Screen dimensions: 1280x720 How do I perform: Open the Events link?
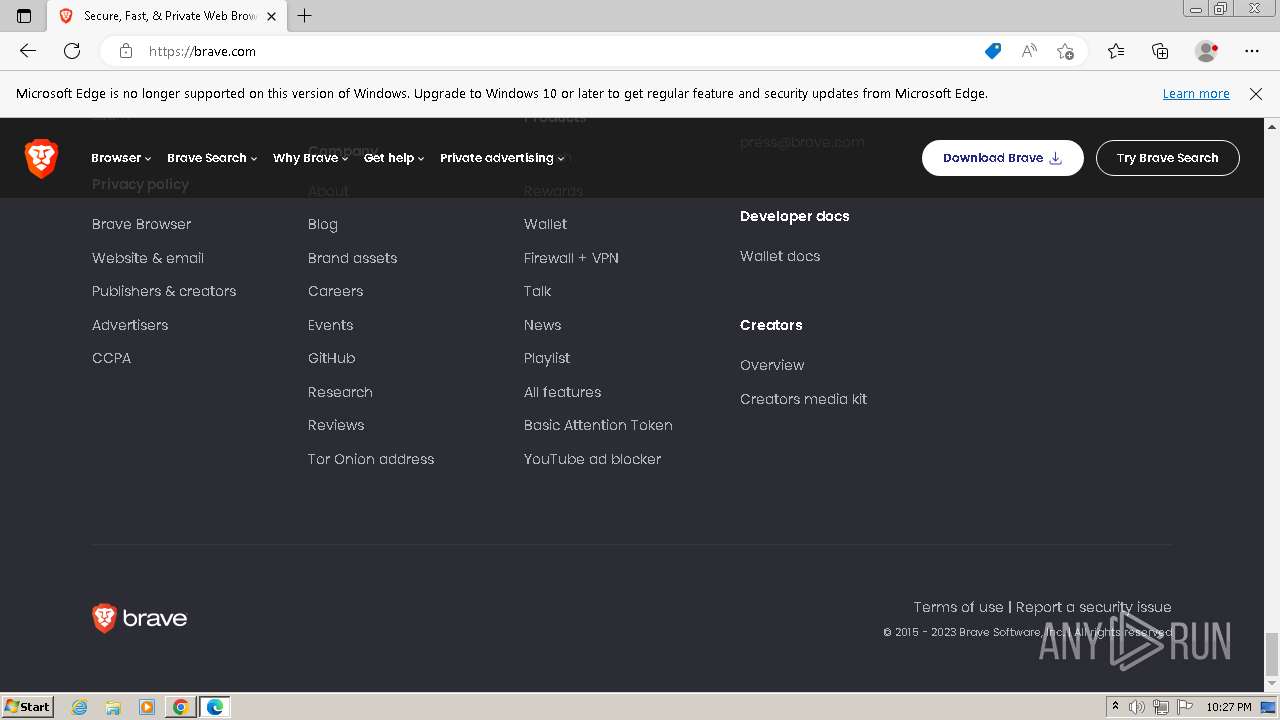coord(330,325)
